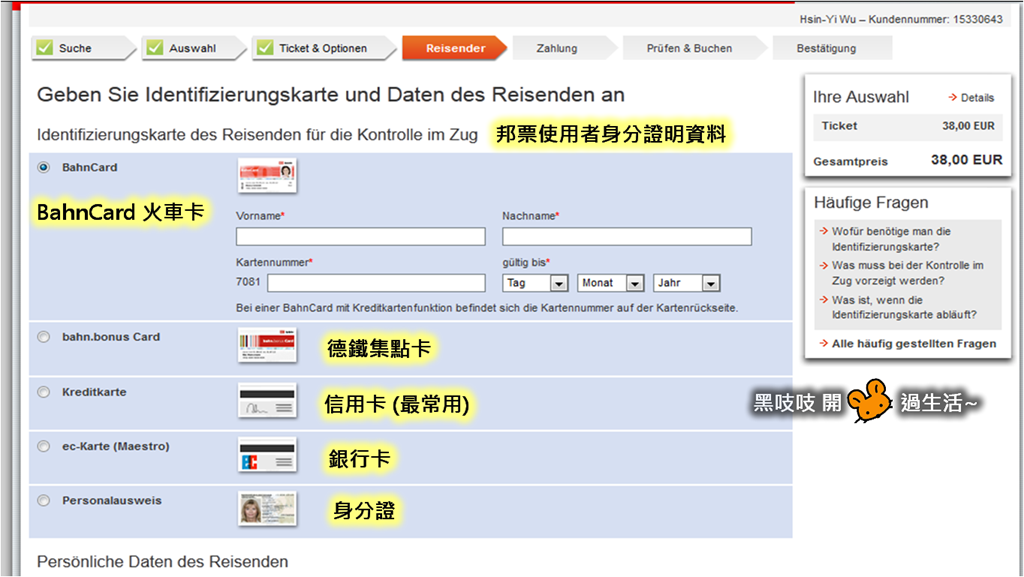
Task: Click the Kreditkarte card image
Action: [265, 400]
